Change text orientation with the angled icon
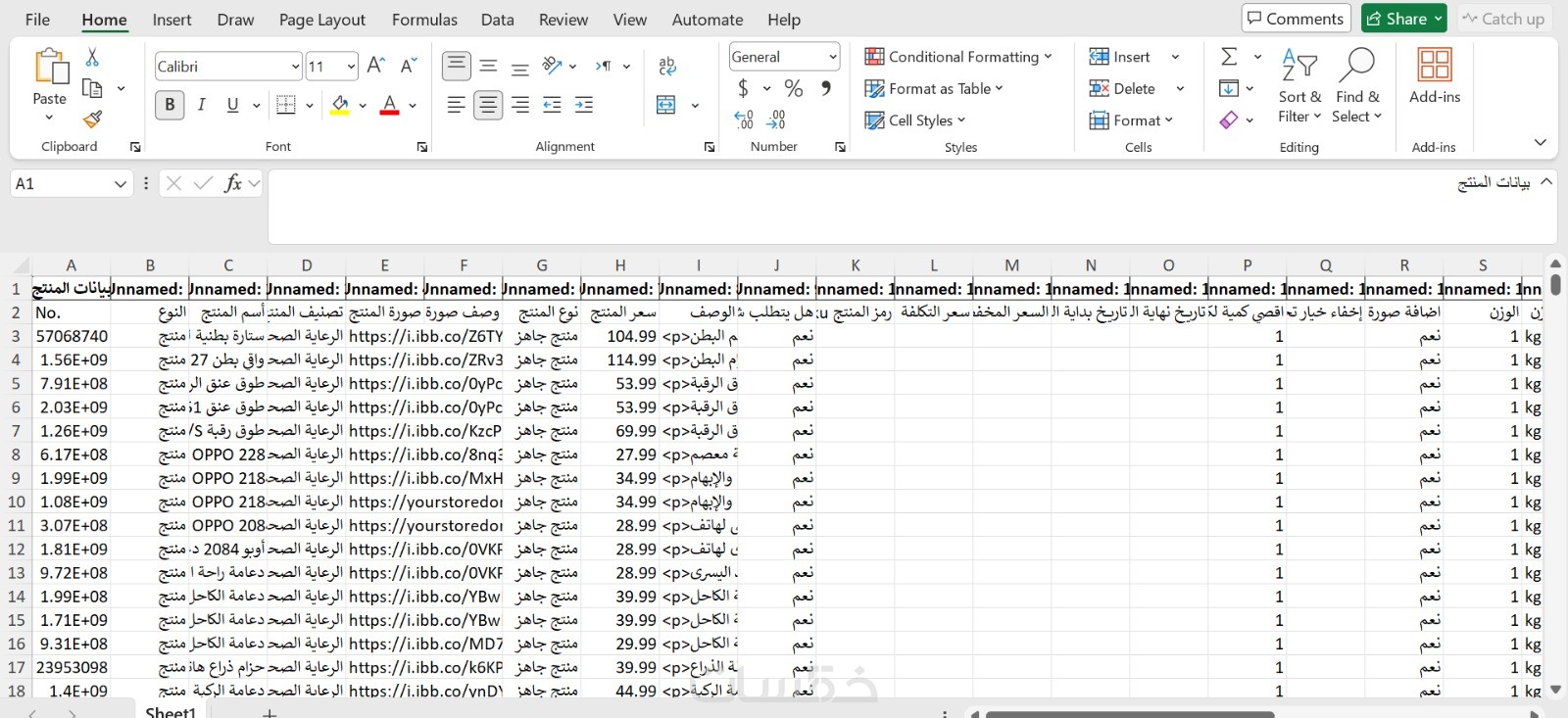Image resolution: width=1568 pixels, height=718 pixels. (553, 66)
